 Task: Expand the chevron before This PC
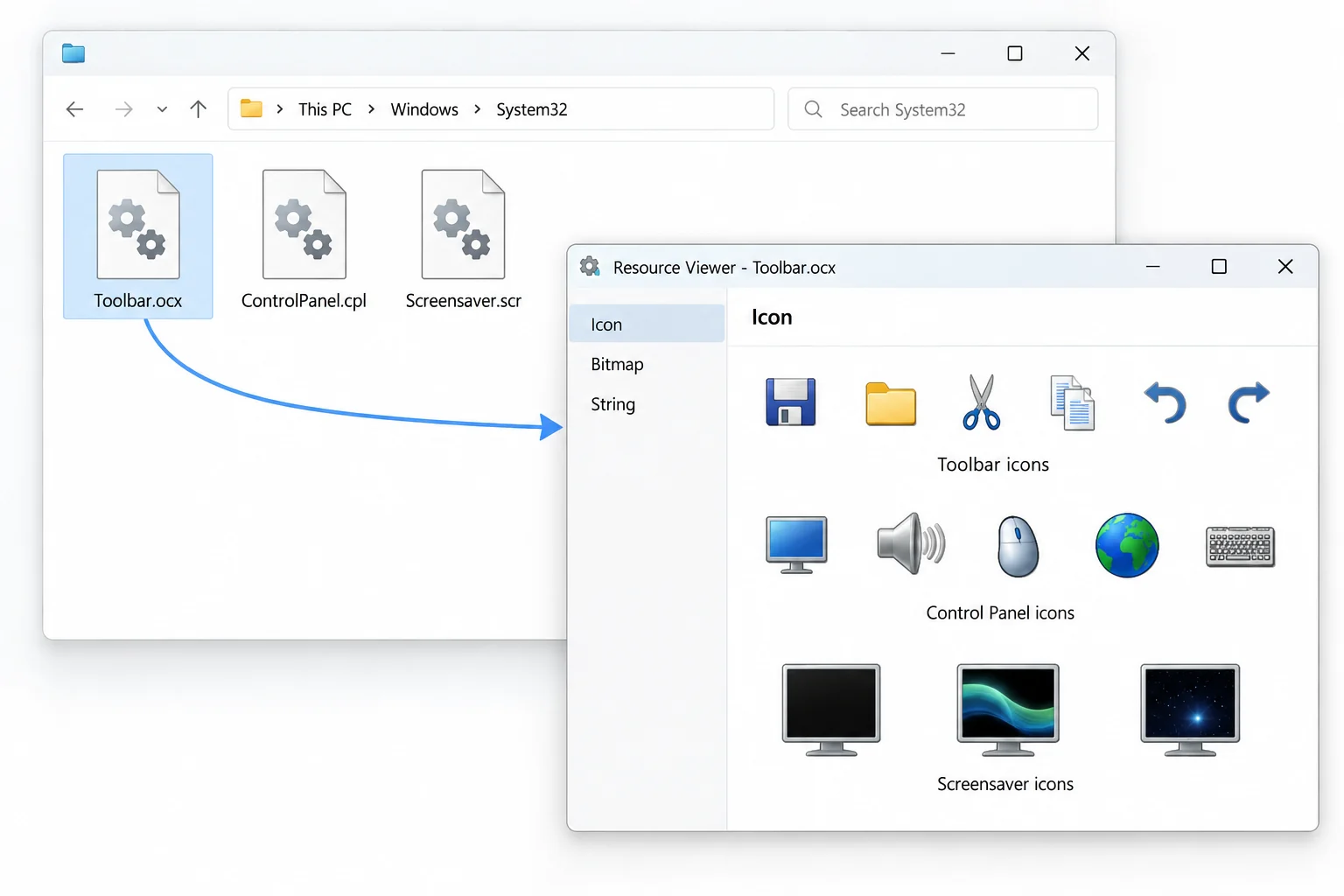click(x=280, y=109)
